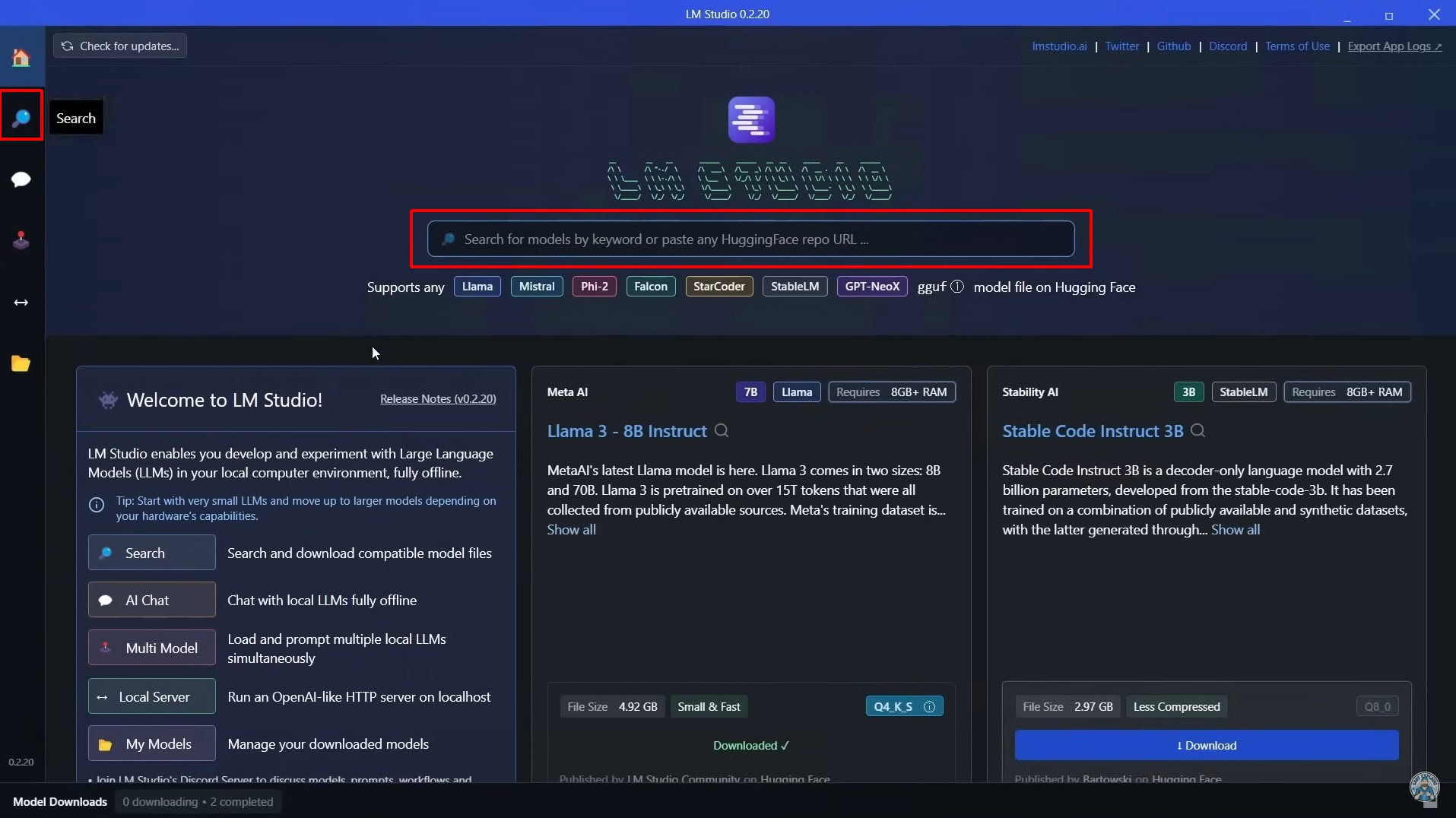
Task: Select the Falcon model tag
Action: coord(651,287)
